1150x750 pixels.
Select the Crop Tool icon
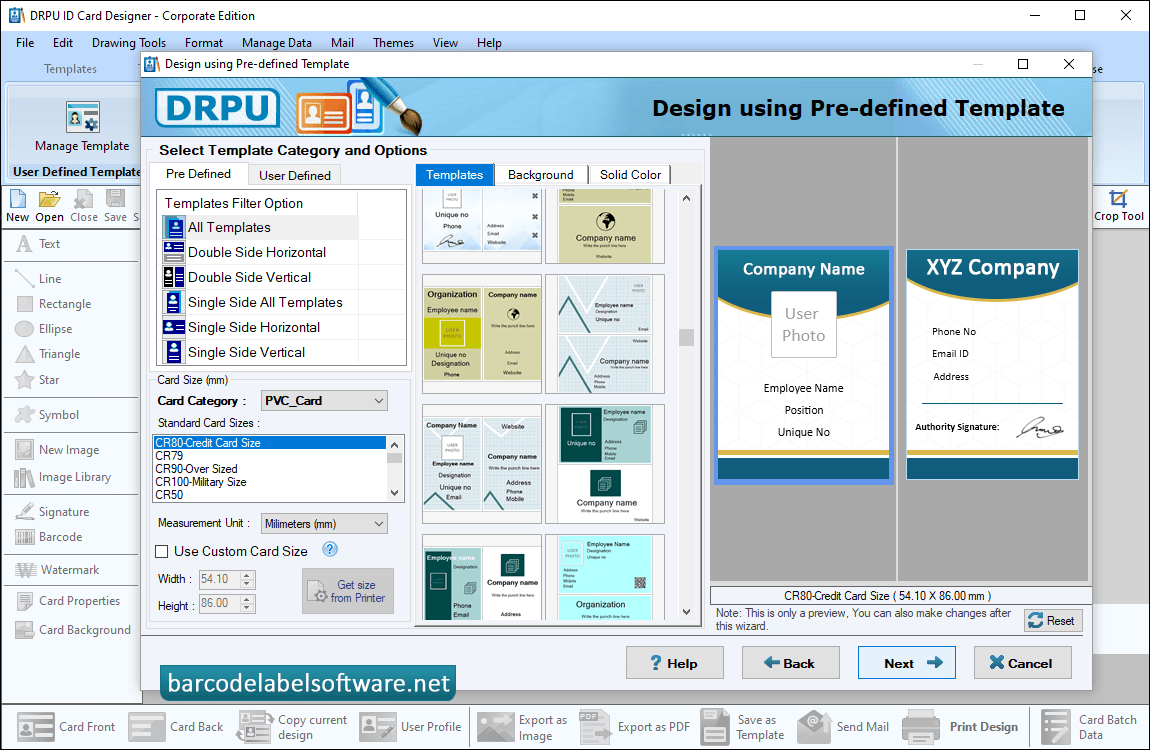1118,199
